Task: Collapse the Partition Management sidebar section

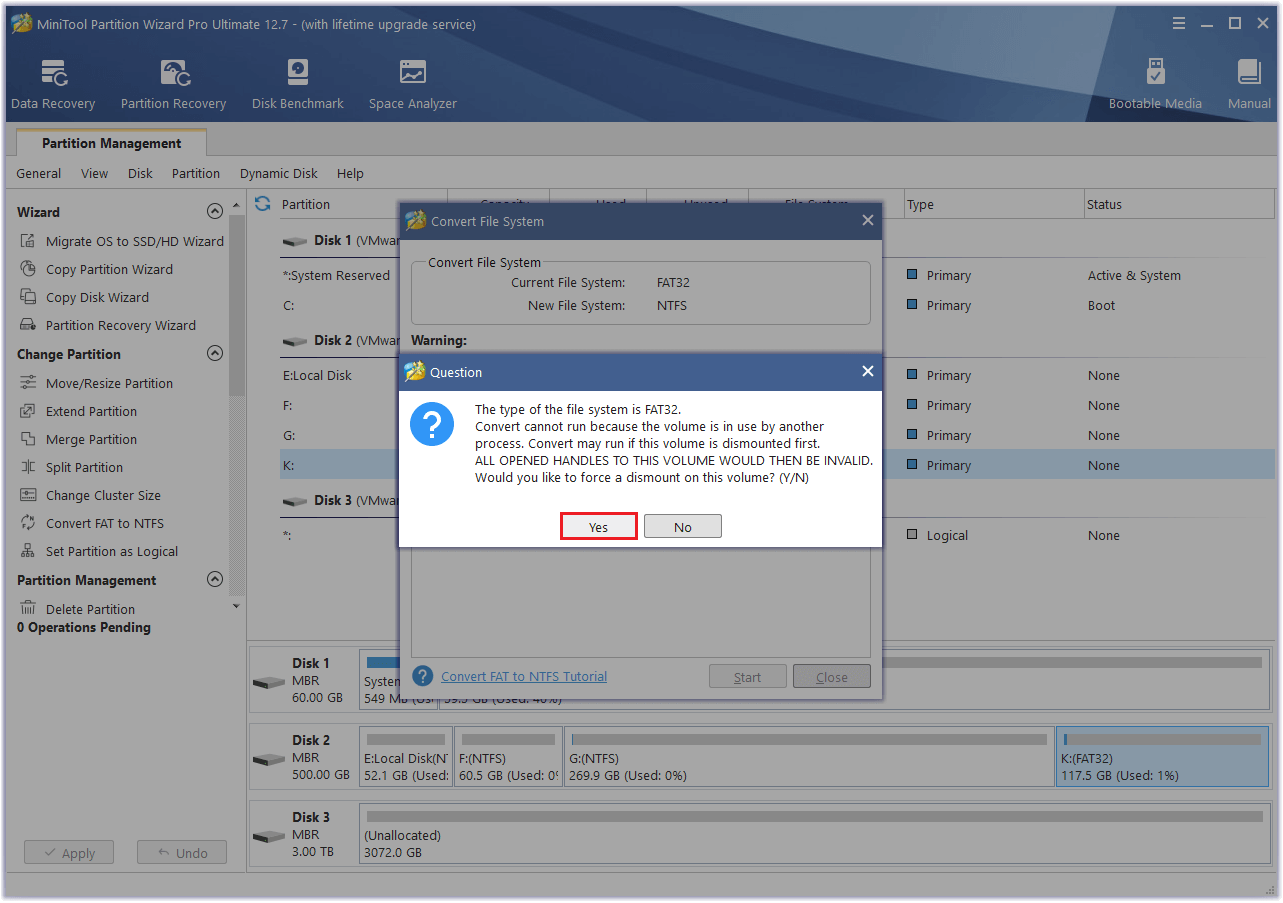Action: (214, 580)
